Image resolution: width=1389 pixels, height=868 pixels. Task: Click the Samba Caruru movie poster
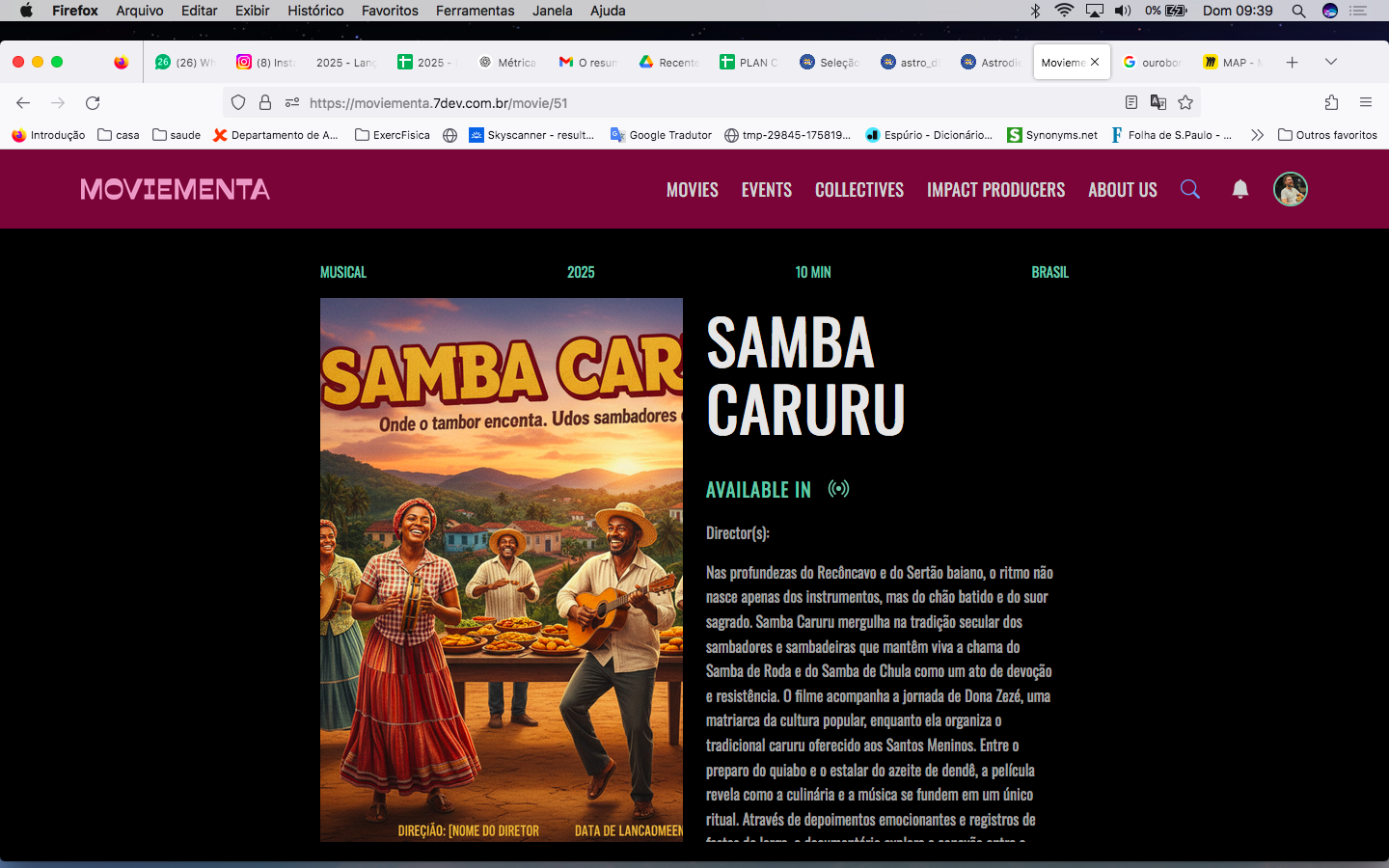point(501,569)
